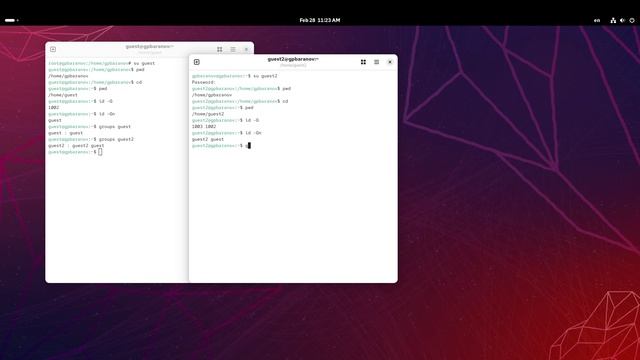Click '/home/gpbaranov' output in guest2 terminal
Screen dimensions: 640x360
coord(212,95)
